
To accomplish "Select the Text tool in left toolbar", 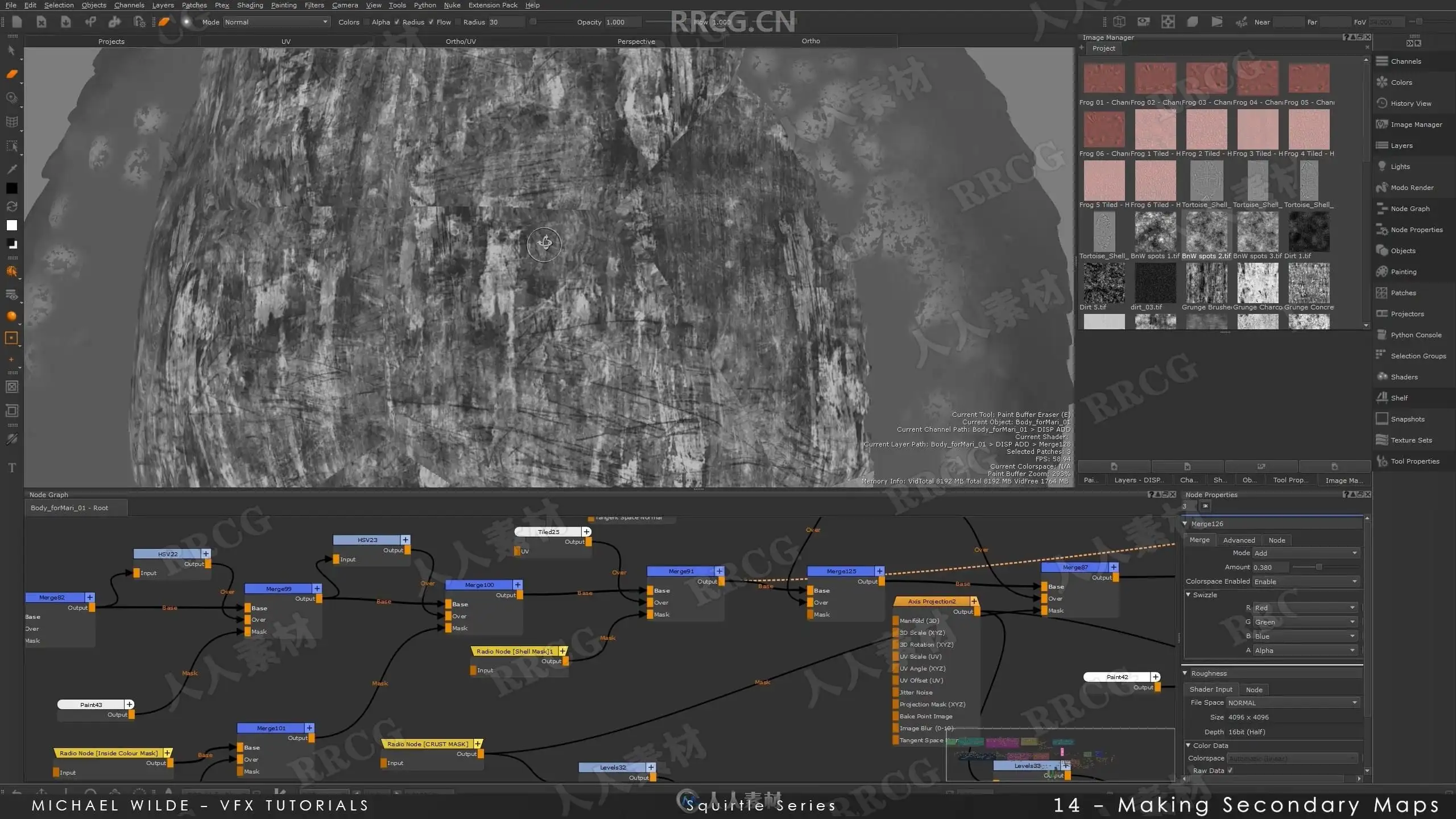I will coord(11,468).
